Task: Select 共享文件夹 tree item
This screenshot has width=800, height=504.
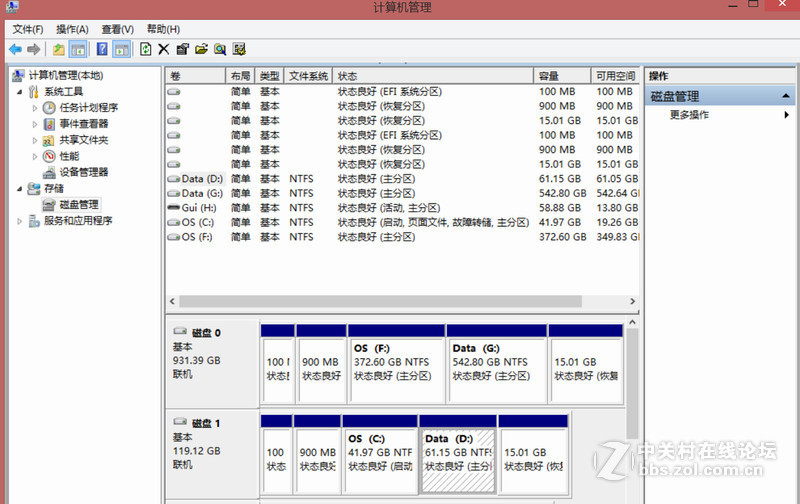Action: 84,140
